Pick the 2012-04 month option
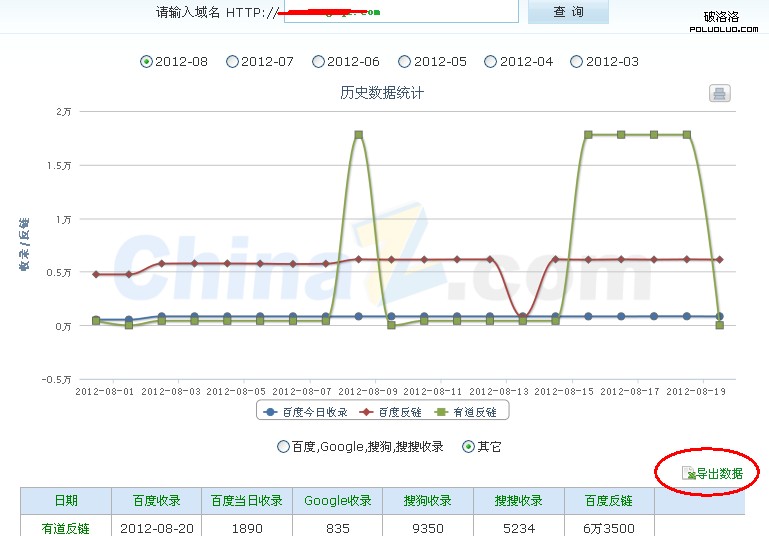 pyautogui.click(x=491, y=62)
